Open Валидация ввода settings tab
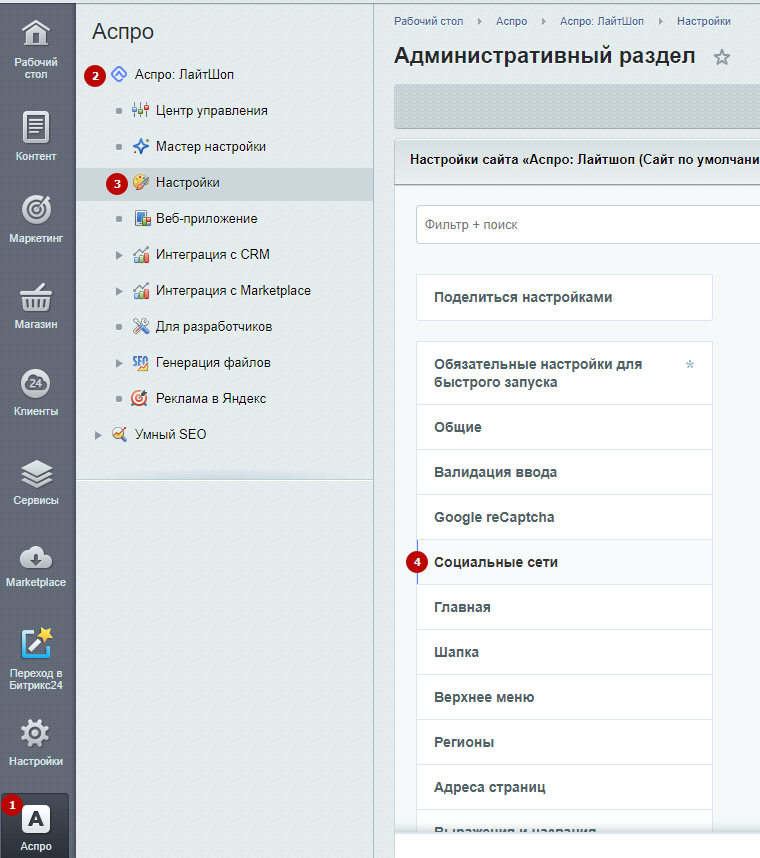This screenshot has width=760, height=858. pyautogui.click(x=564, y=472)
